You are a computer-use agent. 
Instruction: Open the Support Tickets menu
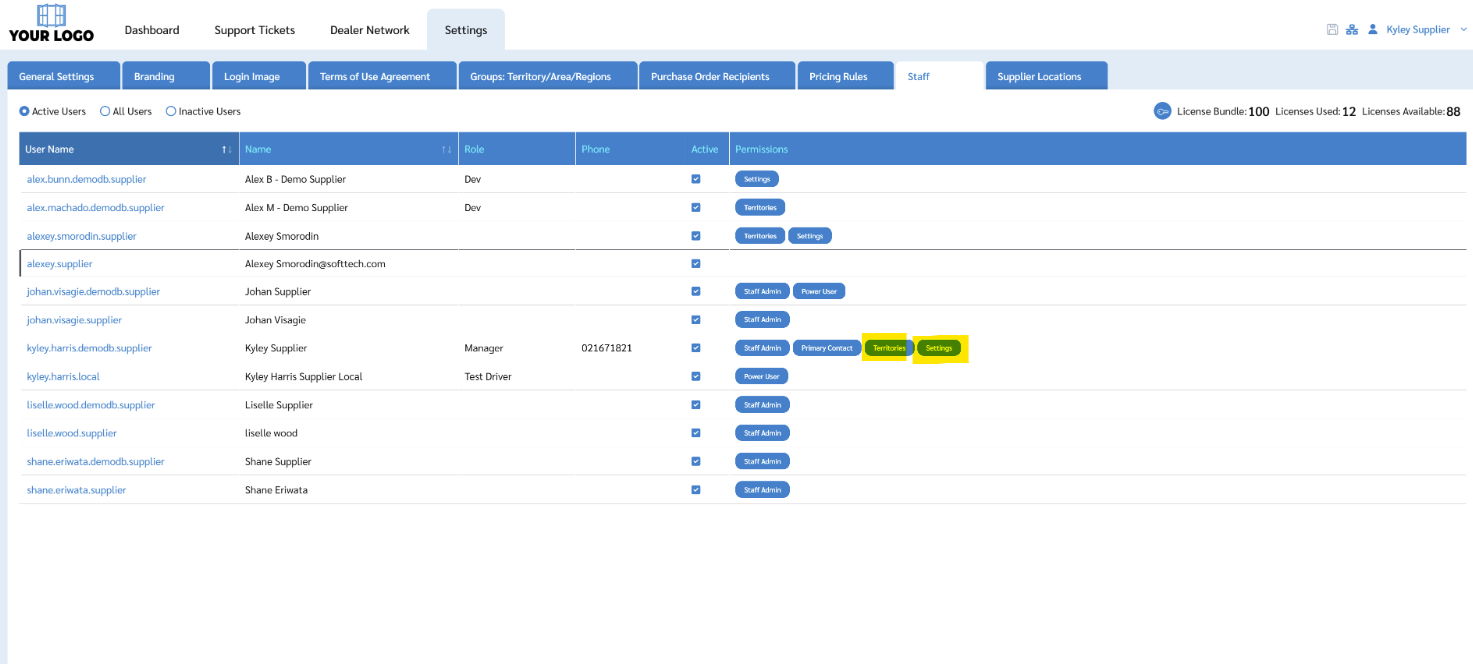tap(254, 30)
